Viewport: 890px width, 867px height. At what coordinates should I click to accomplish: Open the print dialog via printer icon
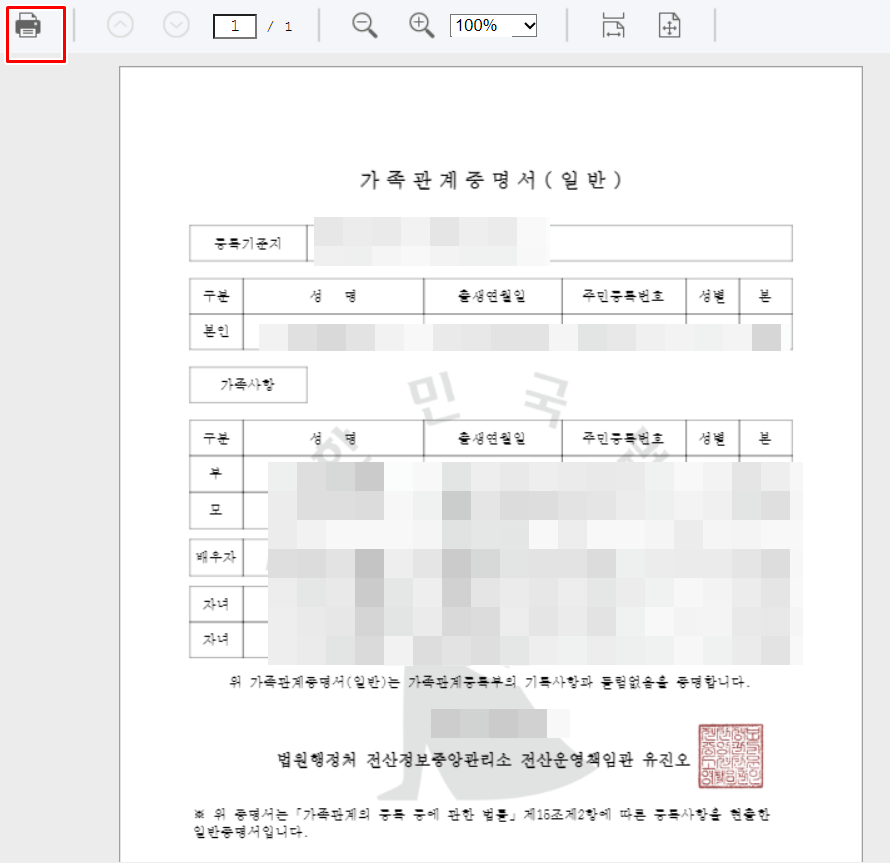(x=29, y=25)
